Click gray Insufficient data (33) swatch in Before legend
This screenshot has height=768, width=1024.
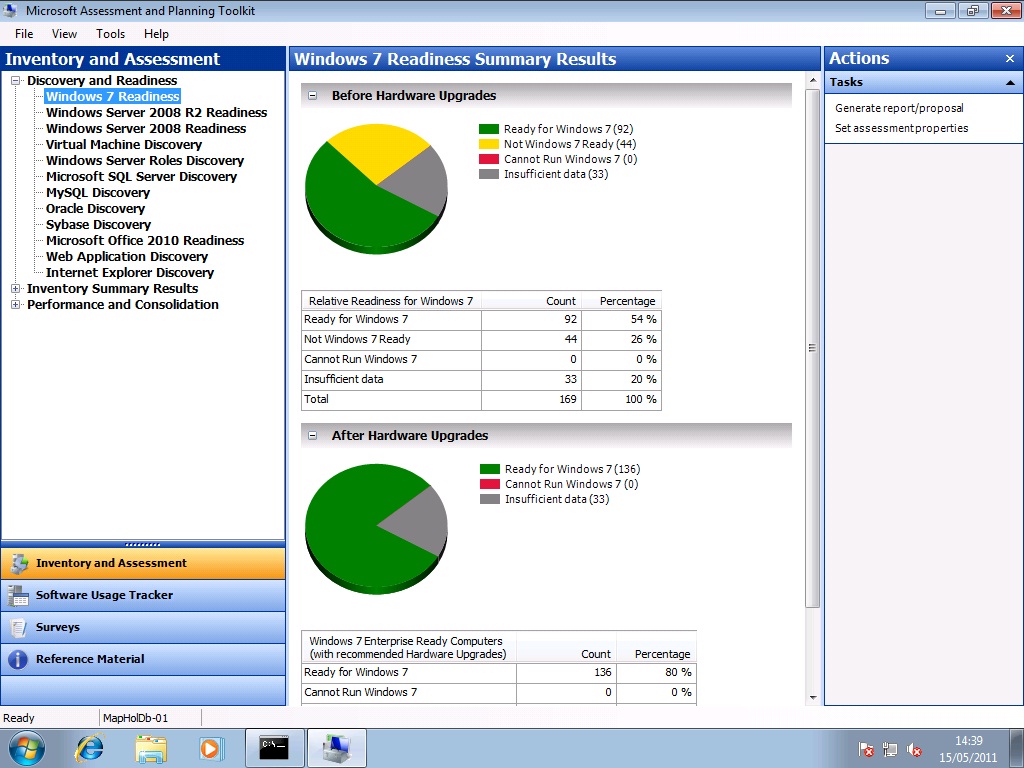click(488, 174)
